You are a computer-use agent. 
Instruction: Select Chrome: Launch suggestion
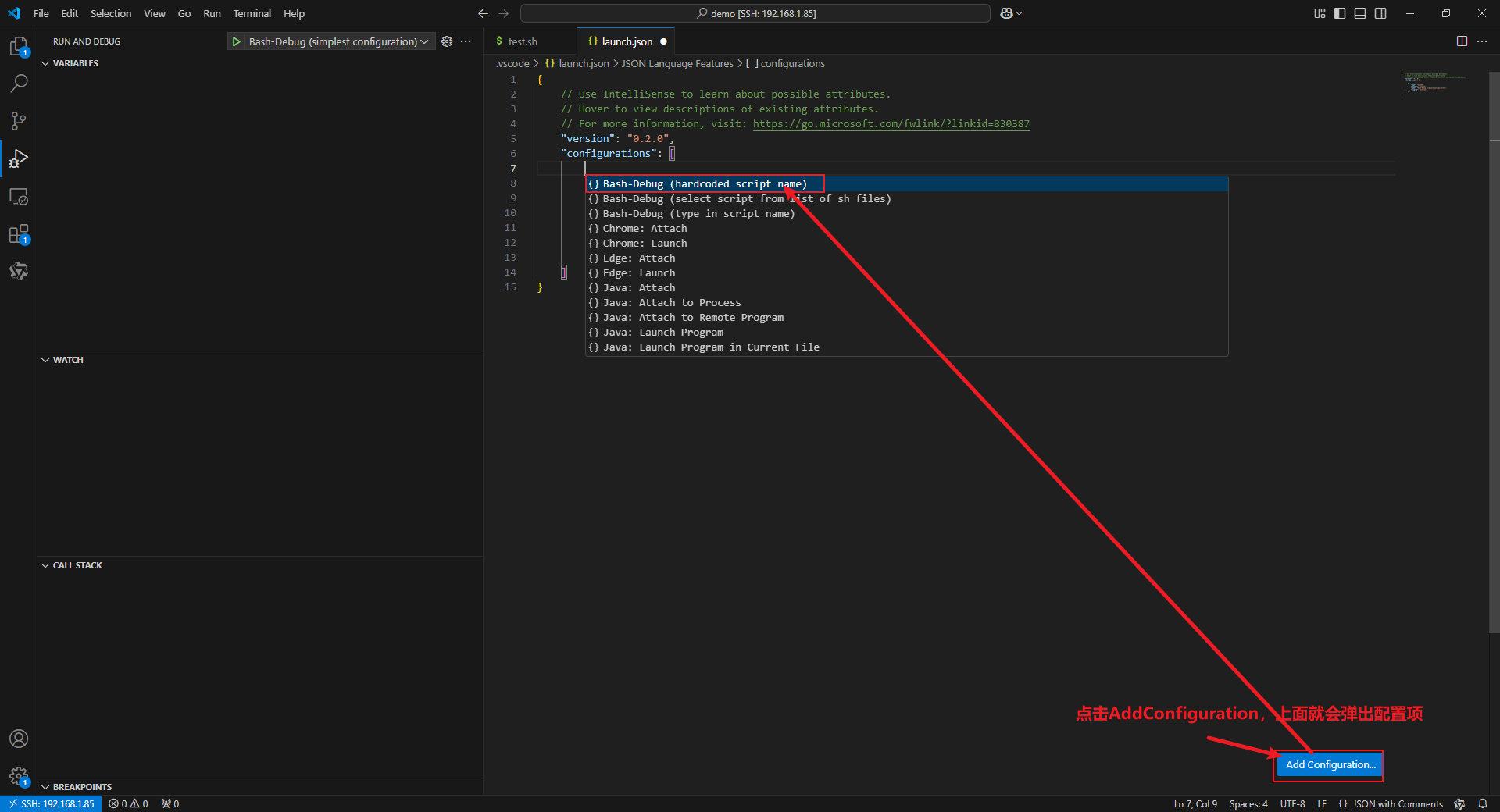click(907, 243)
